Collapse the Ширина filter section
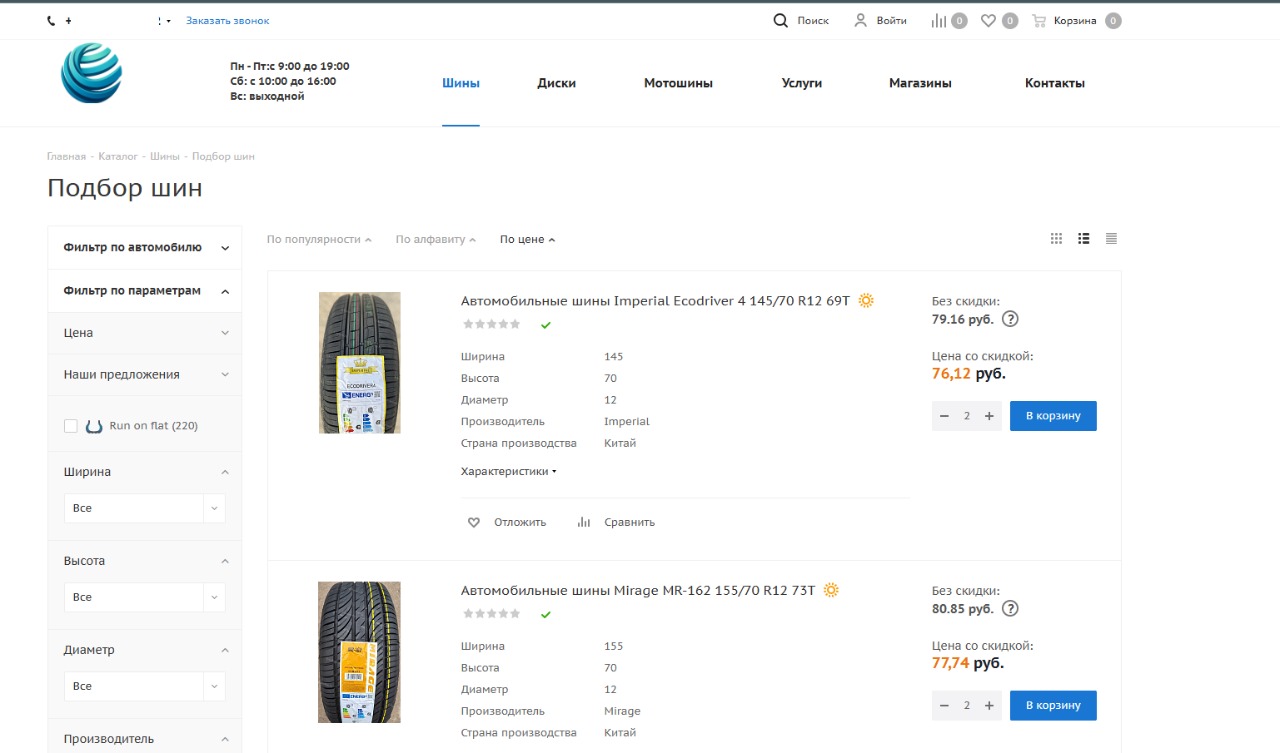The image size is (1280, 753). (225, 472)
